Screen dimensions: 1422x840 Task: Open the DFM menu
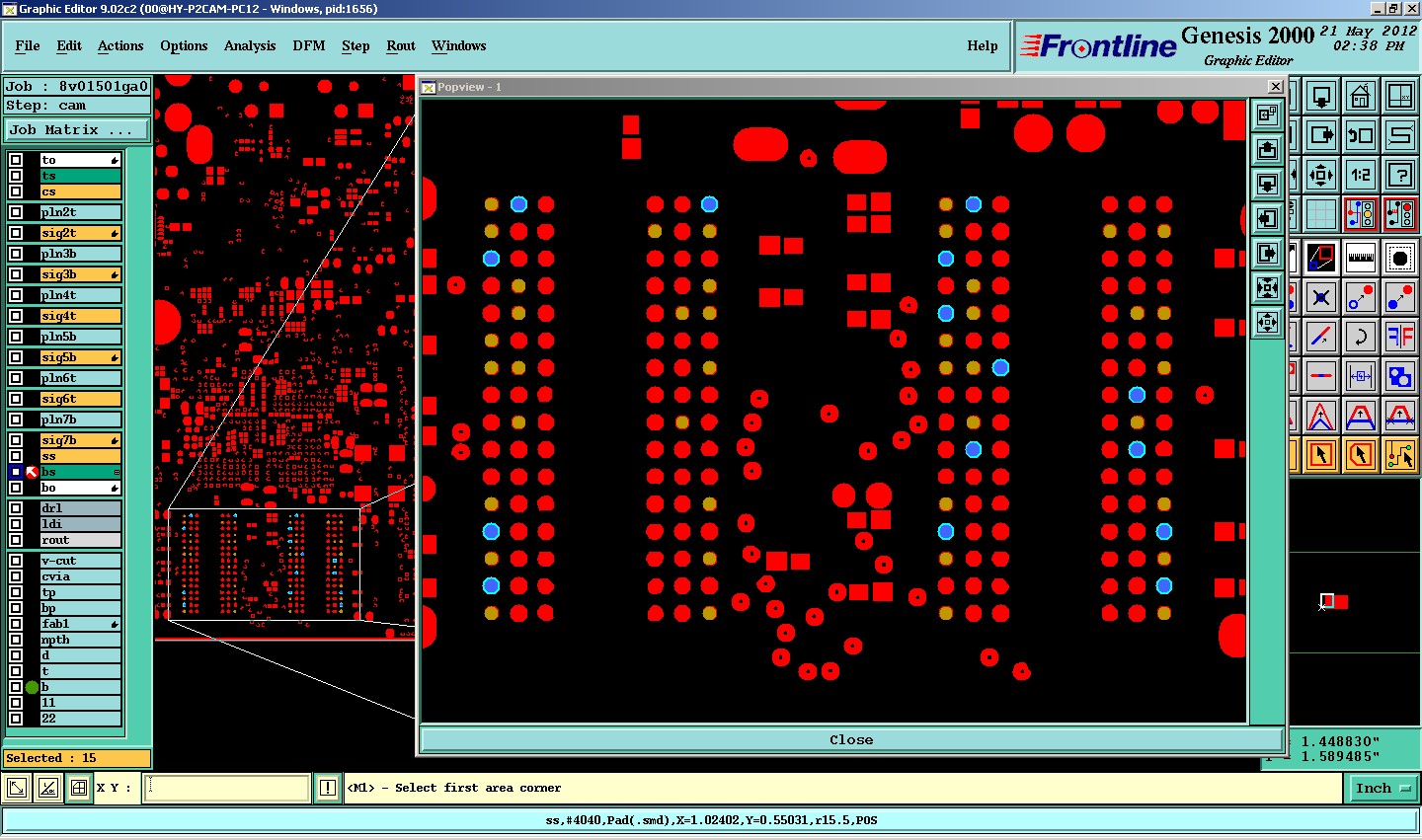309,45
